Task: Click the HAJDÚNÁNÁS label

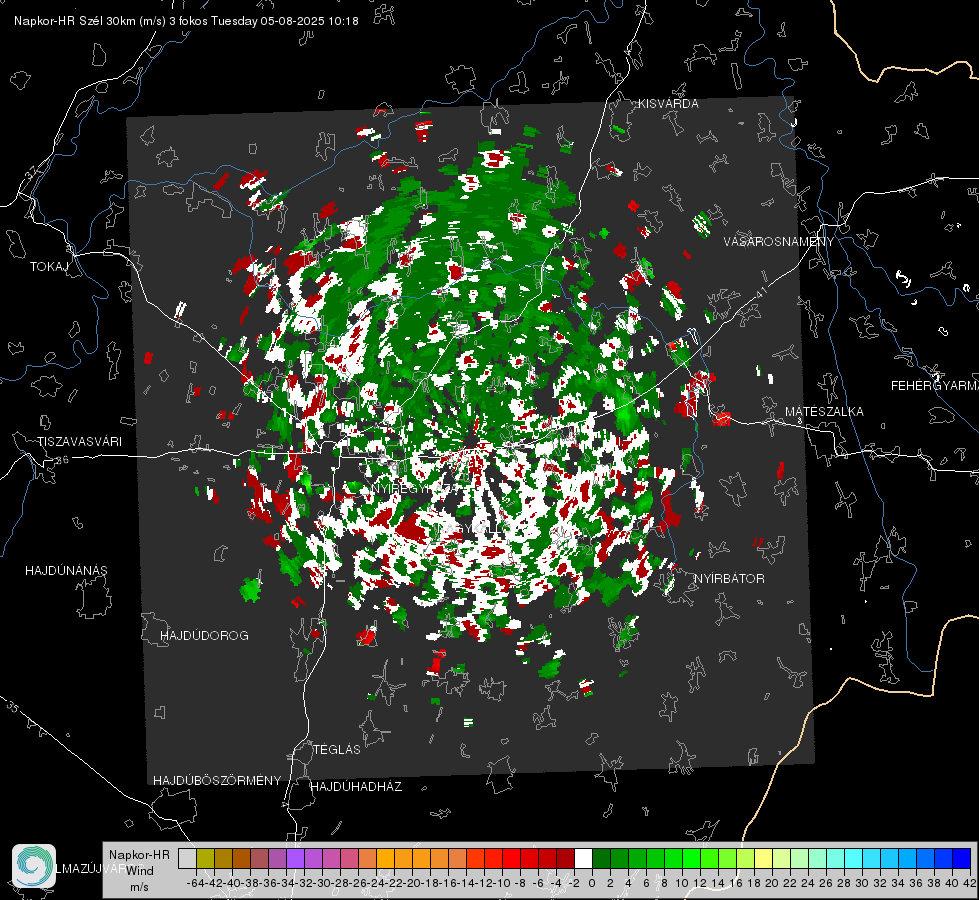Action: (x=66, y=571)
